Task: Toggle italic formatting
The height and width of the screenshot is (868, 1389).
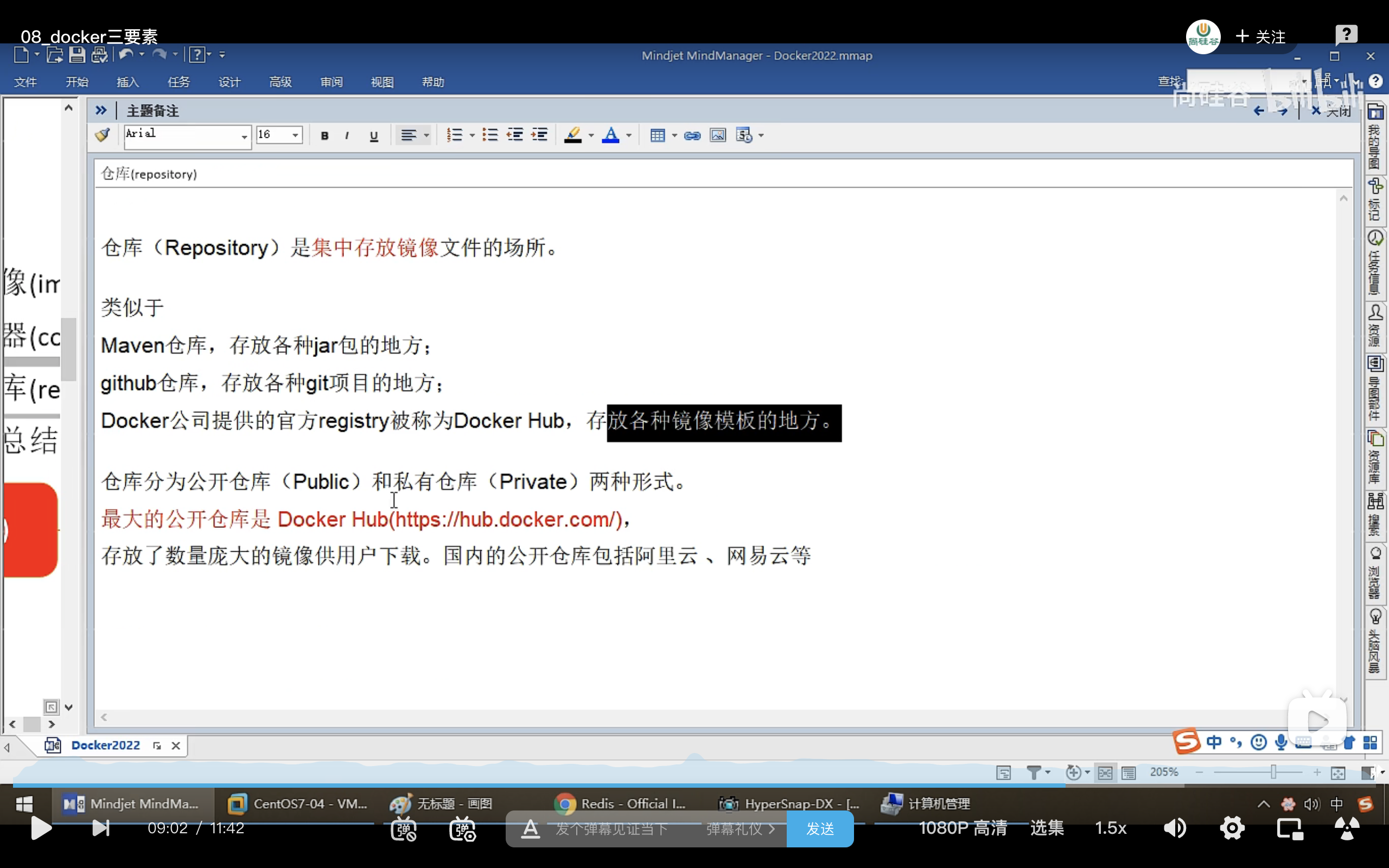Action: [347, 136]
